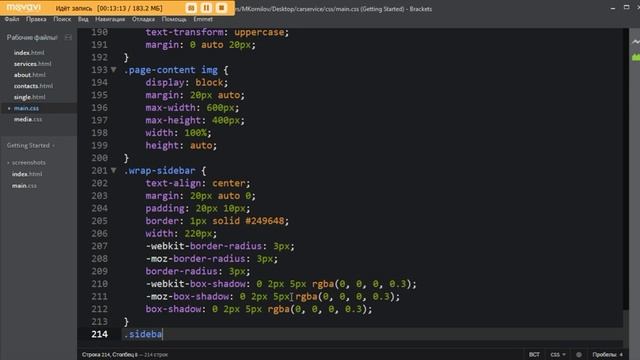The height and width of the screenshot is (360, 640).
Task: Open the Getting Started project dropdown
Action: click(31, 145)
